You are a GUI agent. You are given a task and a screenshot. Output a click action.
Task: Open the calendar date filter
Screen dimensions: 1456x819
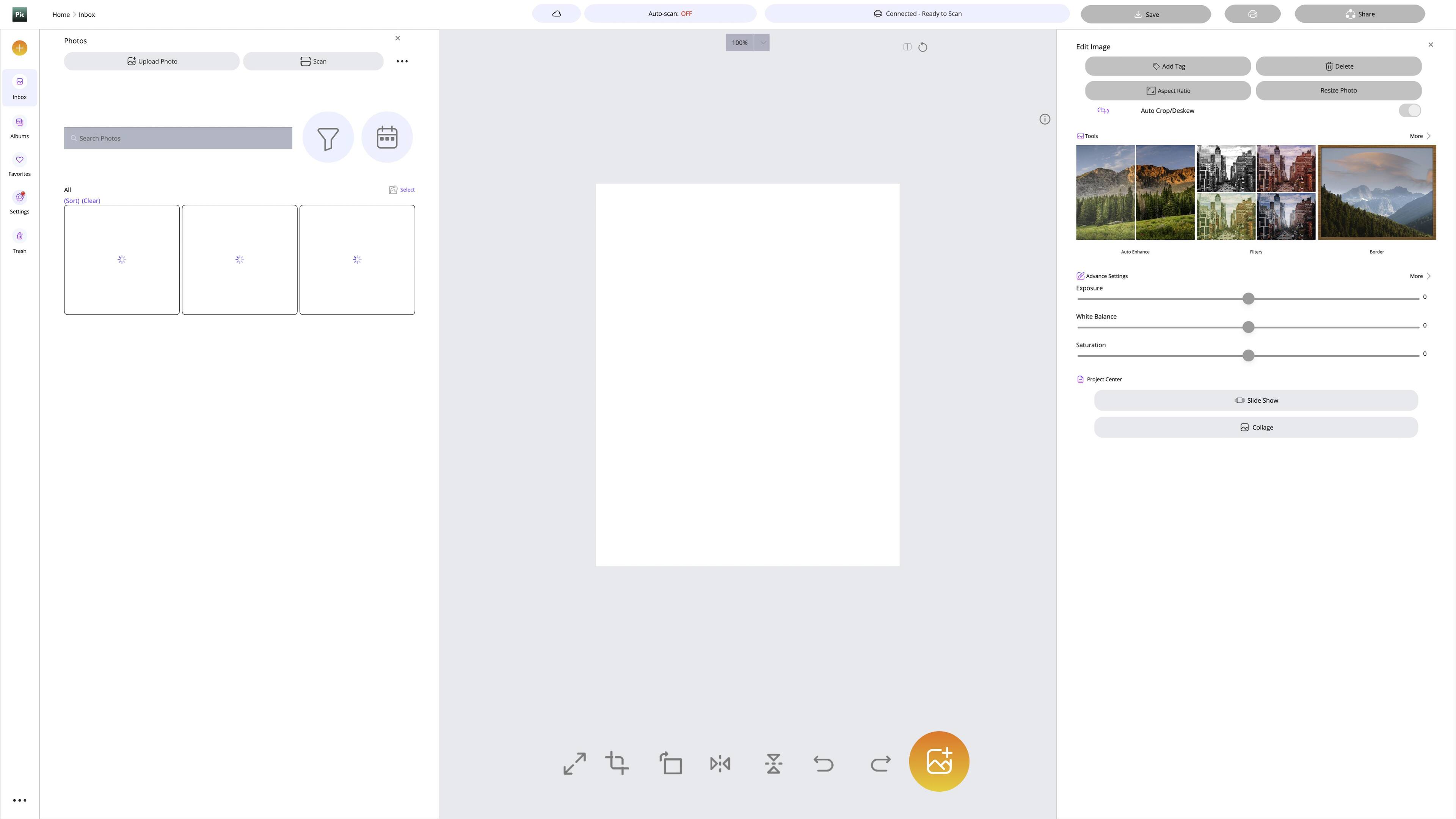387,137
